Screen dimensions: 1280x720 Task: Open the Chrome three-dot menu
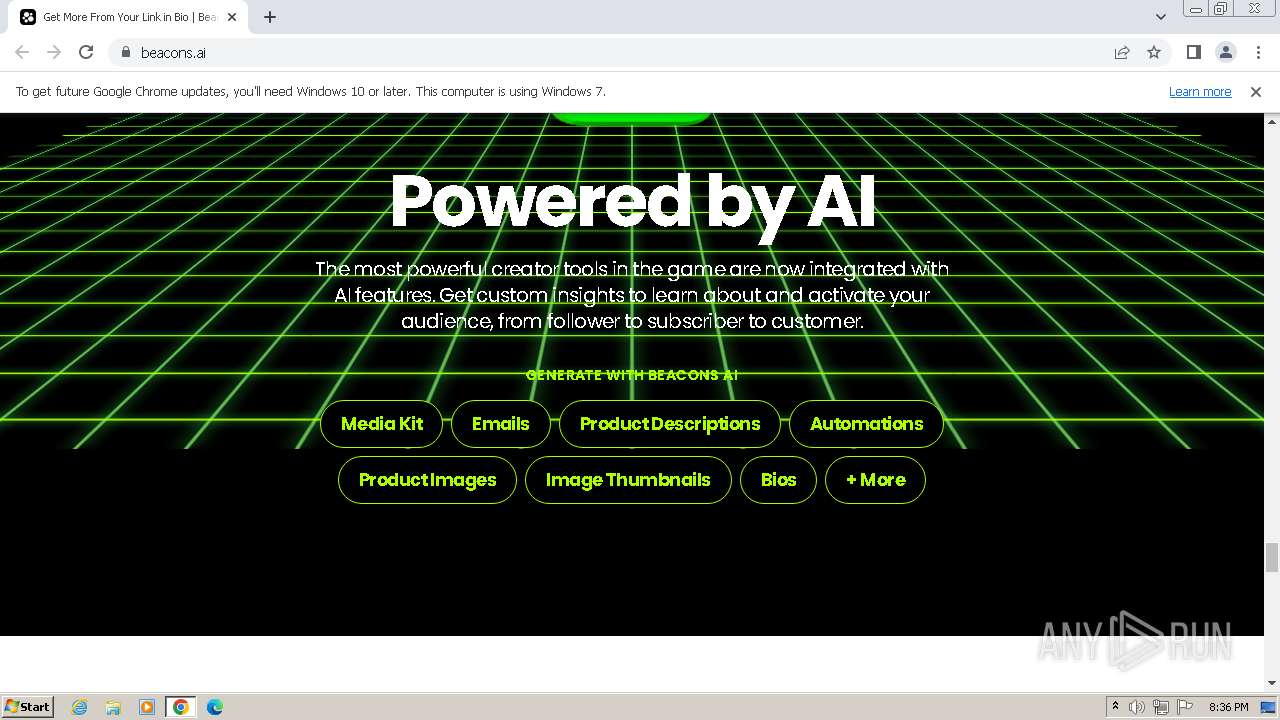[1258, 52]
